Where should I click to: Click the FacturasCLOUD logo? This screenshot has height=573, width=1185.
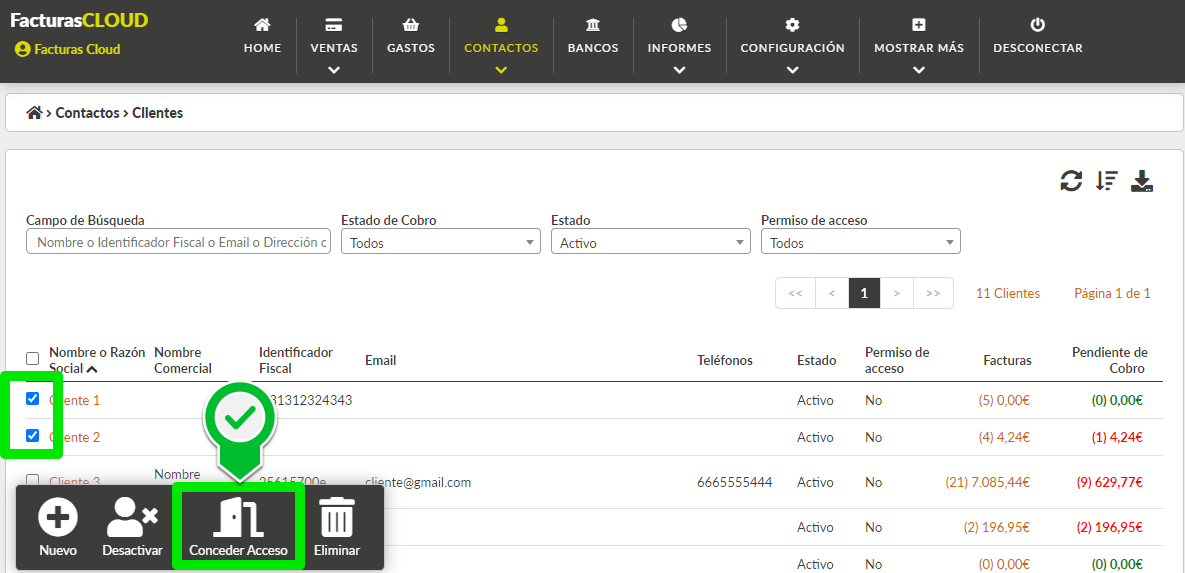tap(79, 20)
